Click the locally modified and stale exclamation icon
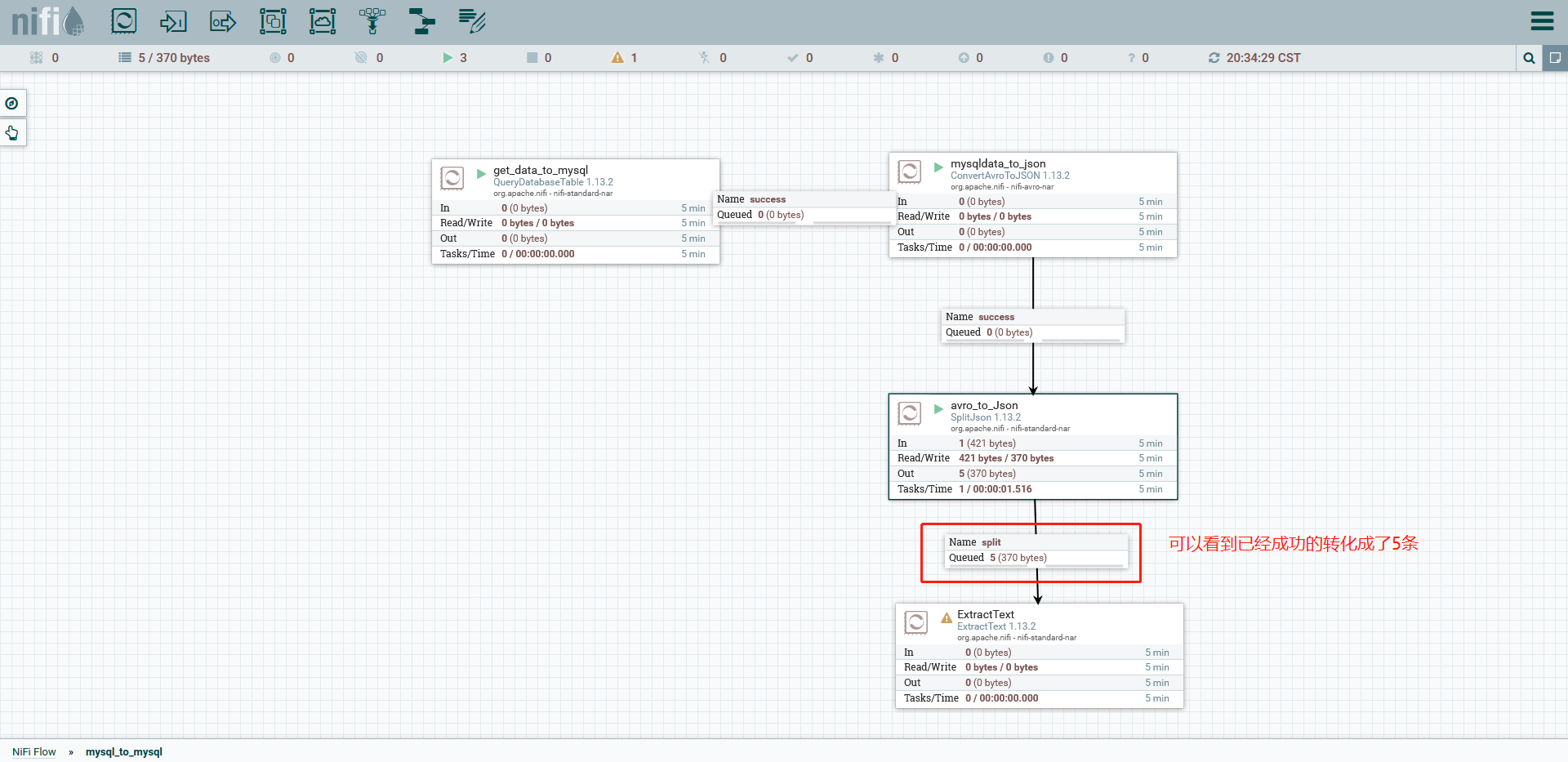Screen dimensions: 1568x762 click(1049, 58)
